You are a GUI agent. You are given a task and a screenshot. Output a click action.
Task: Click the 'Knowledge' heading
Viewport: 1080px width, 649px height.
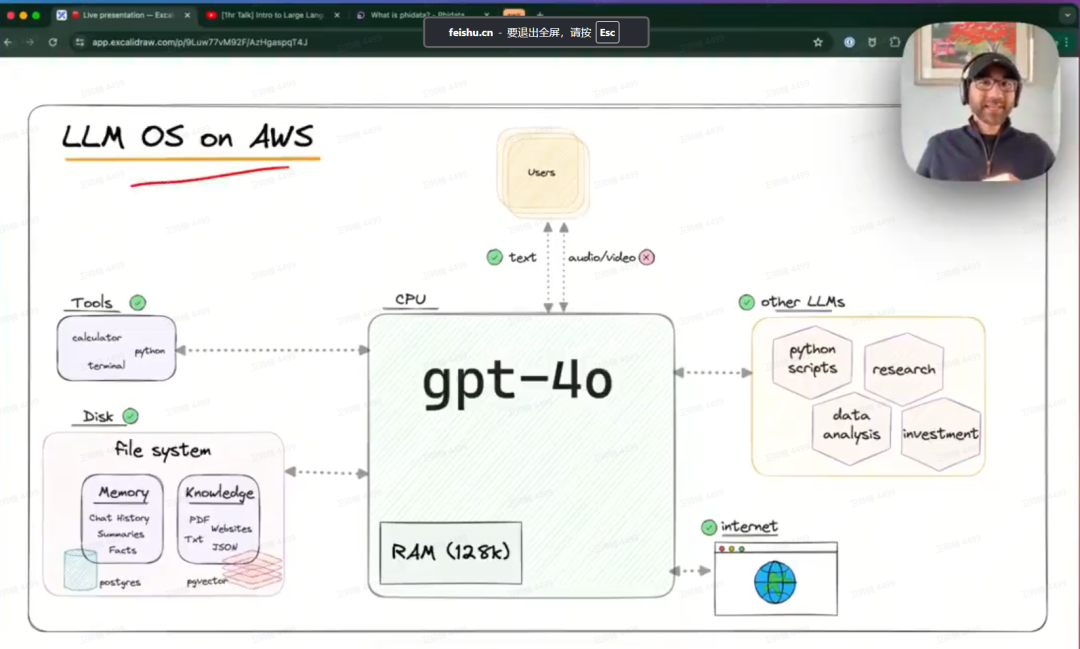tap(219, 492)
